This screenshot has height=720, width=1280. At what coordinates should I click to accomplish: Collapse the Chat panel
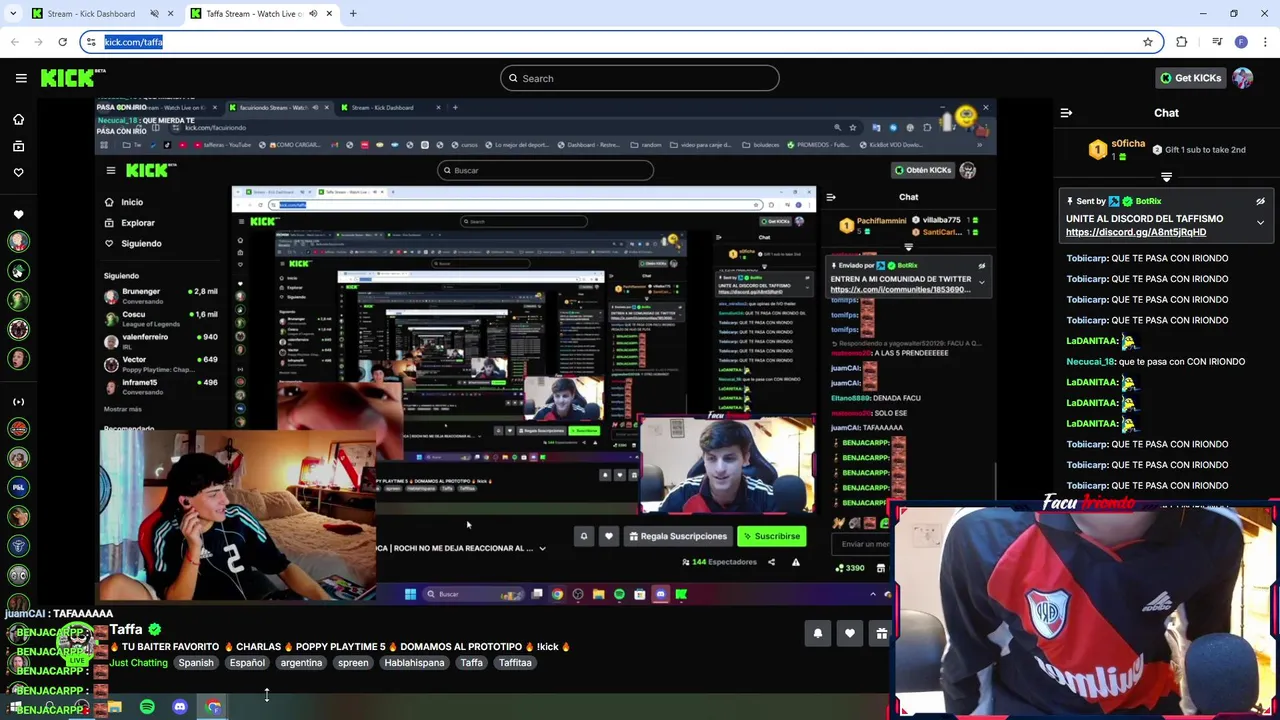pos(1066,113)
